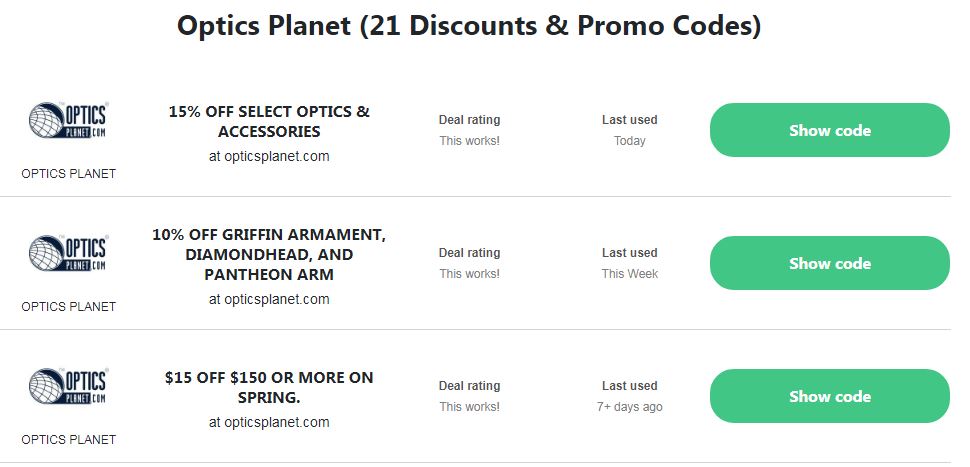Open the 10% Off Griffin Armament deal title
The width and height of the screenshot is (970, 467).
(269, 254)
